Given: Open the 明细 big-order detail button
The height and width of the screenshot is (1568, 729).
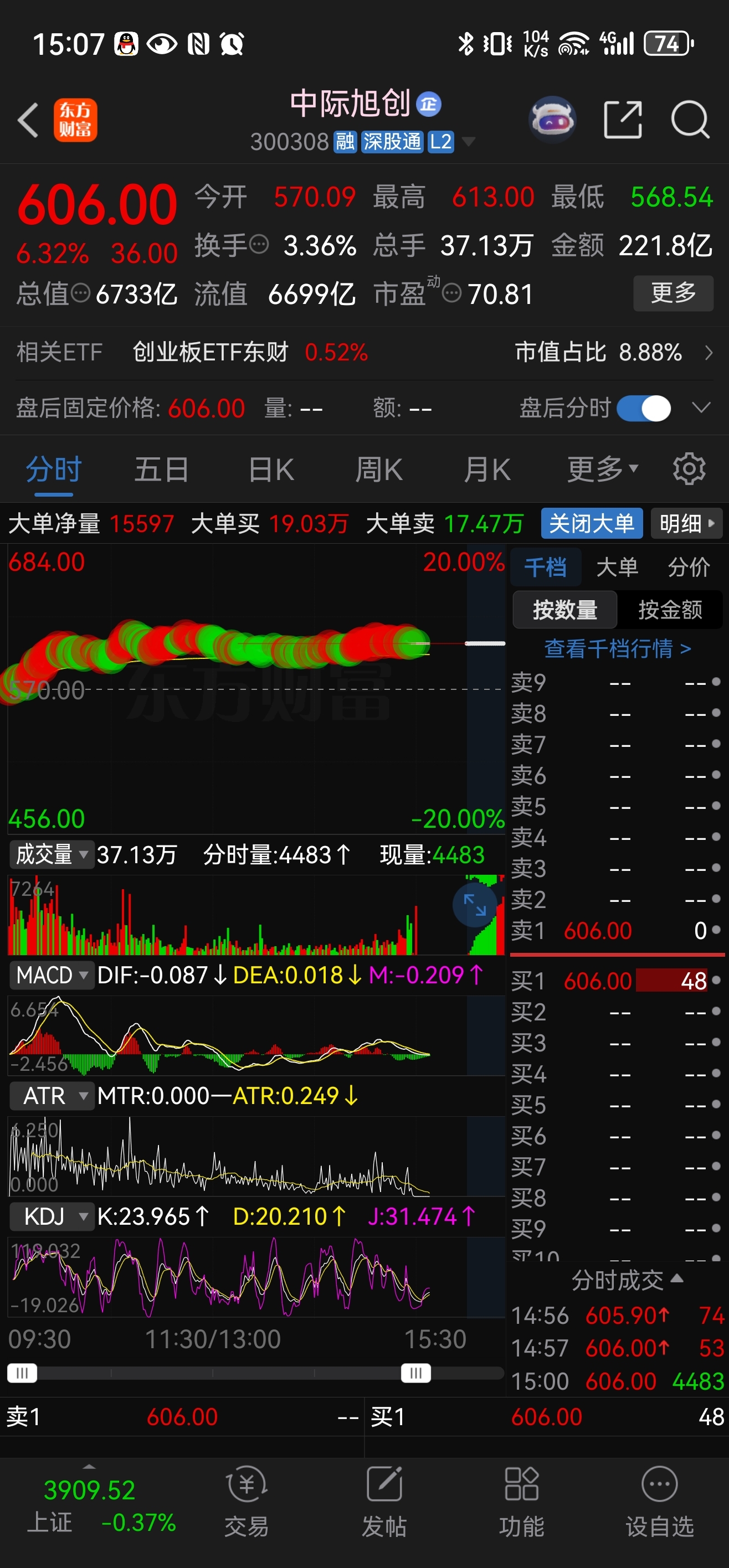Looking at the screenshot, I should (x=686, y=523).
